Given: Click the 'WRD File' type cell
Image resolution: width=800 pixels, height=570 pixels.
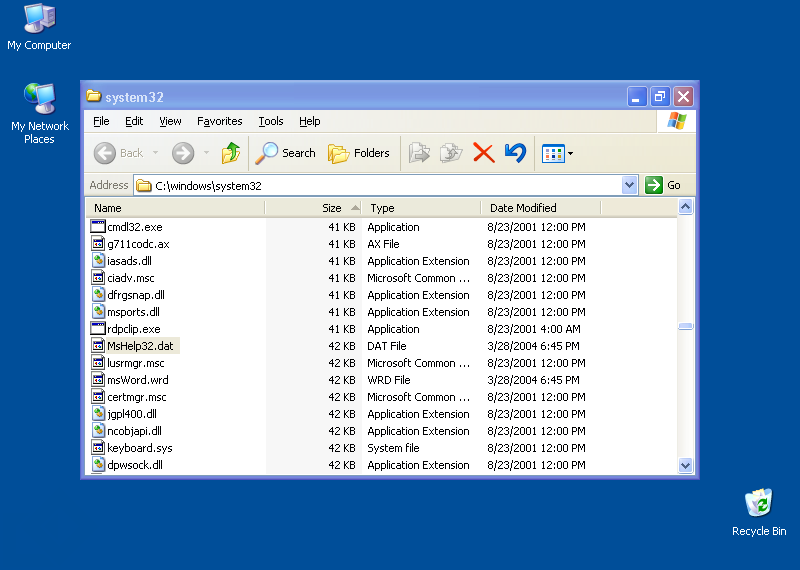Looking at the screenshot, I should [x=389, y=380].
